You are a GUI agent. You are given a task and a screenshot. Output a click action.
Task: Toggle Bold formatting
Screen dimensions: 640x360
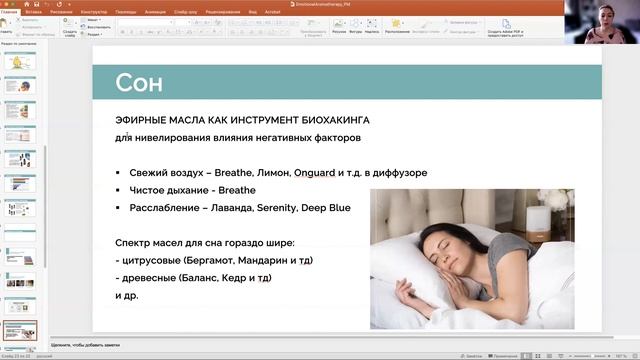point(123,32)
